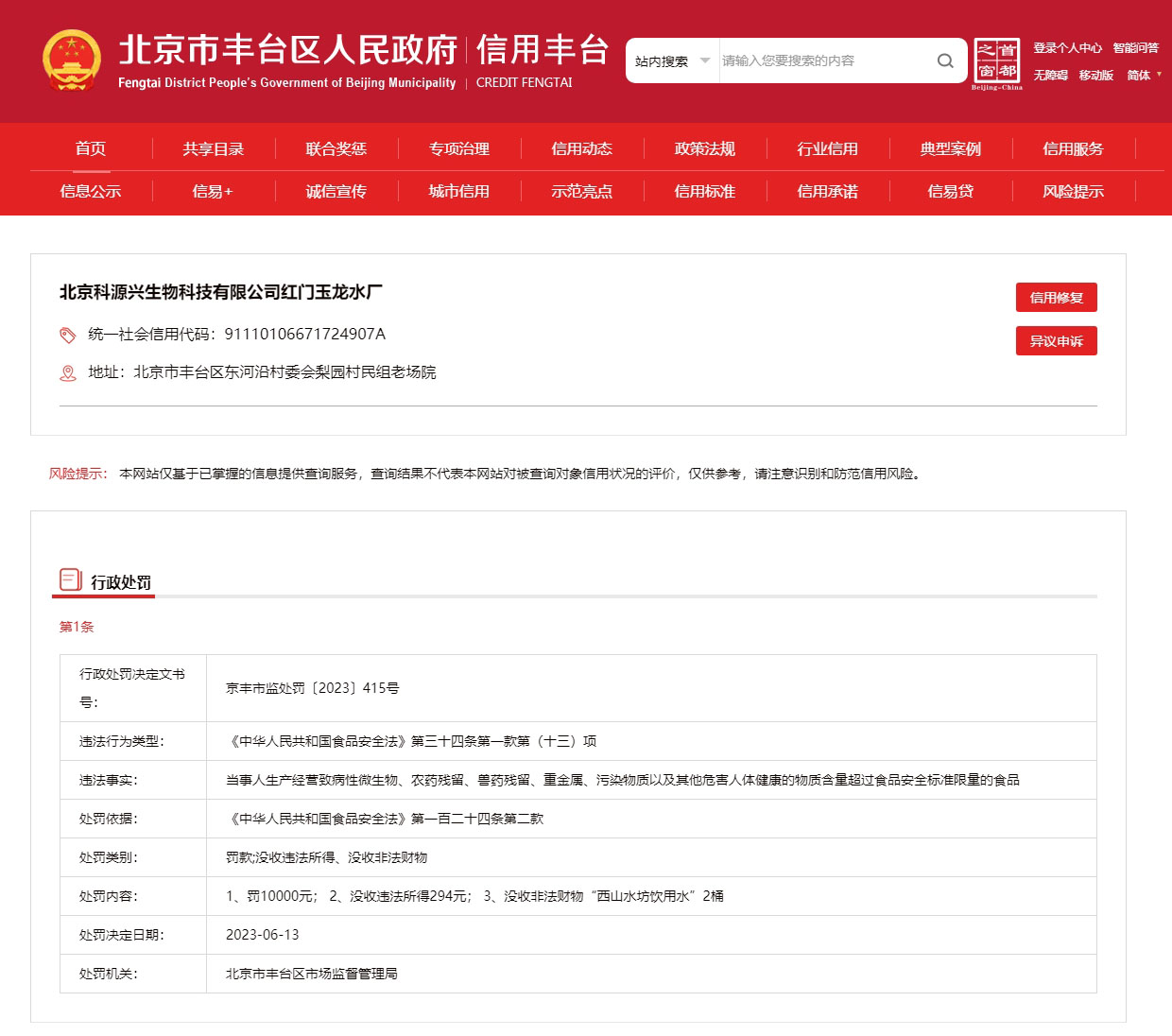Select credit code 91110106671724907A

pyautogui.click(x=305, y=334)
